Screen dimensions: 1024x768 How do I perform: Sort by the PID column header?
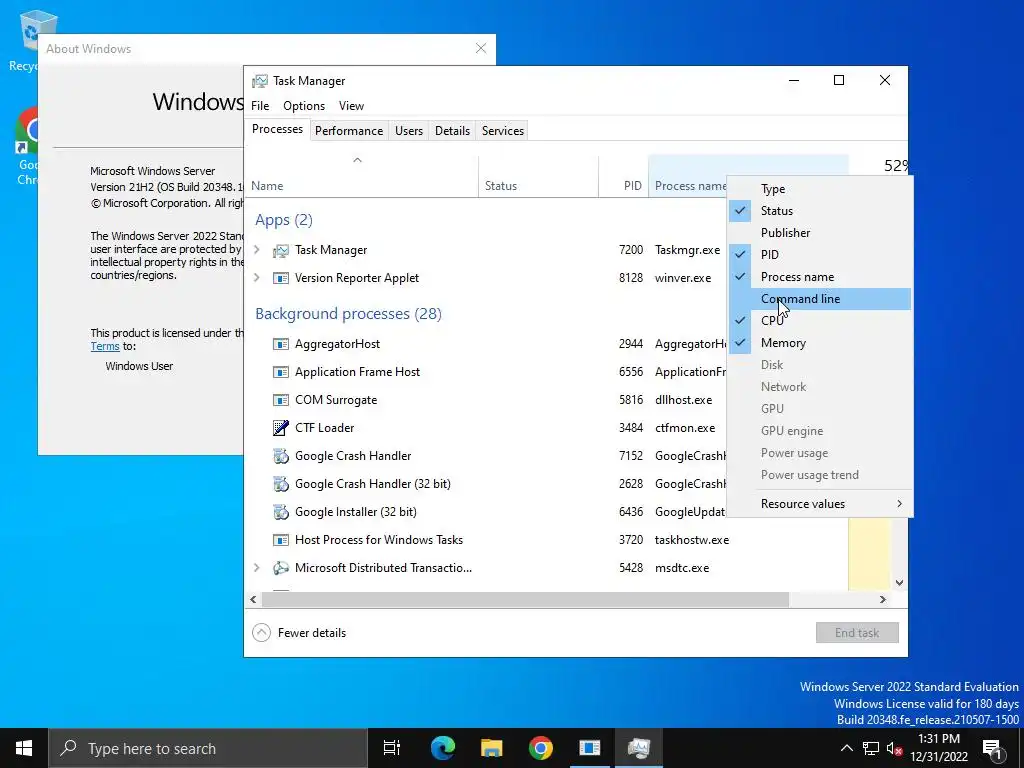(623, 176)
